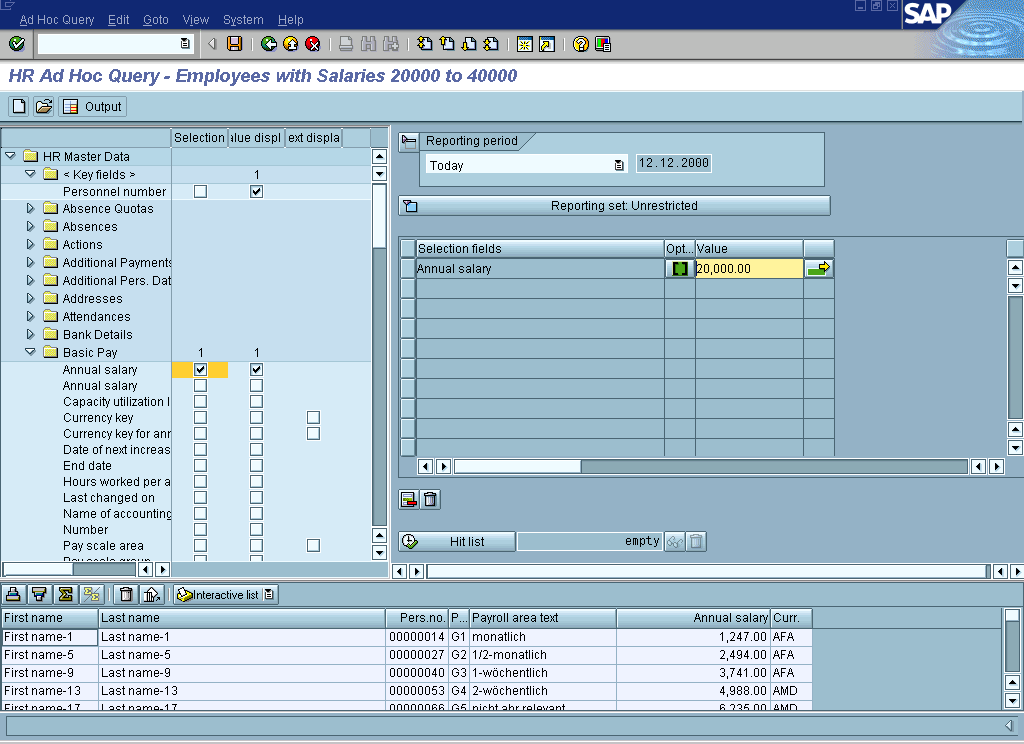Image resolution: width=1024 pixels, height=744 pixels.
Task: Click the Set Filter funnel icon
Action: pyautogui.click(x=39, y=594)
